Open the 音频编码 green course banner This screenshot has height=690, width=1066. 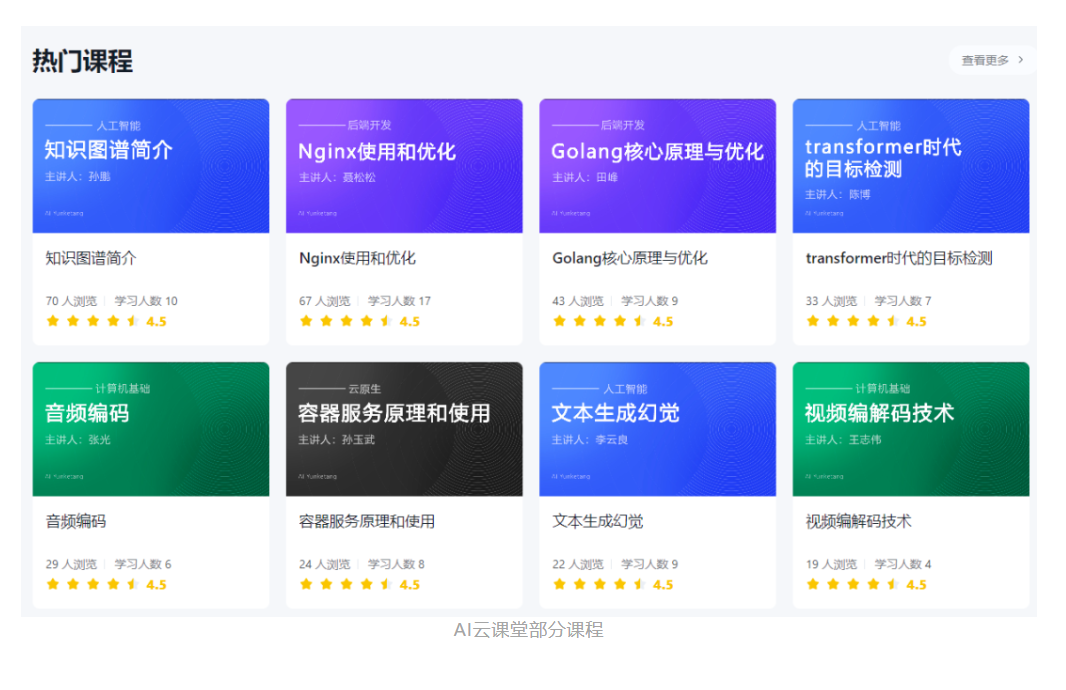coord(151,429)
